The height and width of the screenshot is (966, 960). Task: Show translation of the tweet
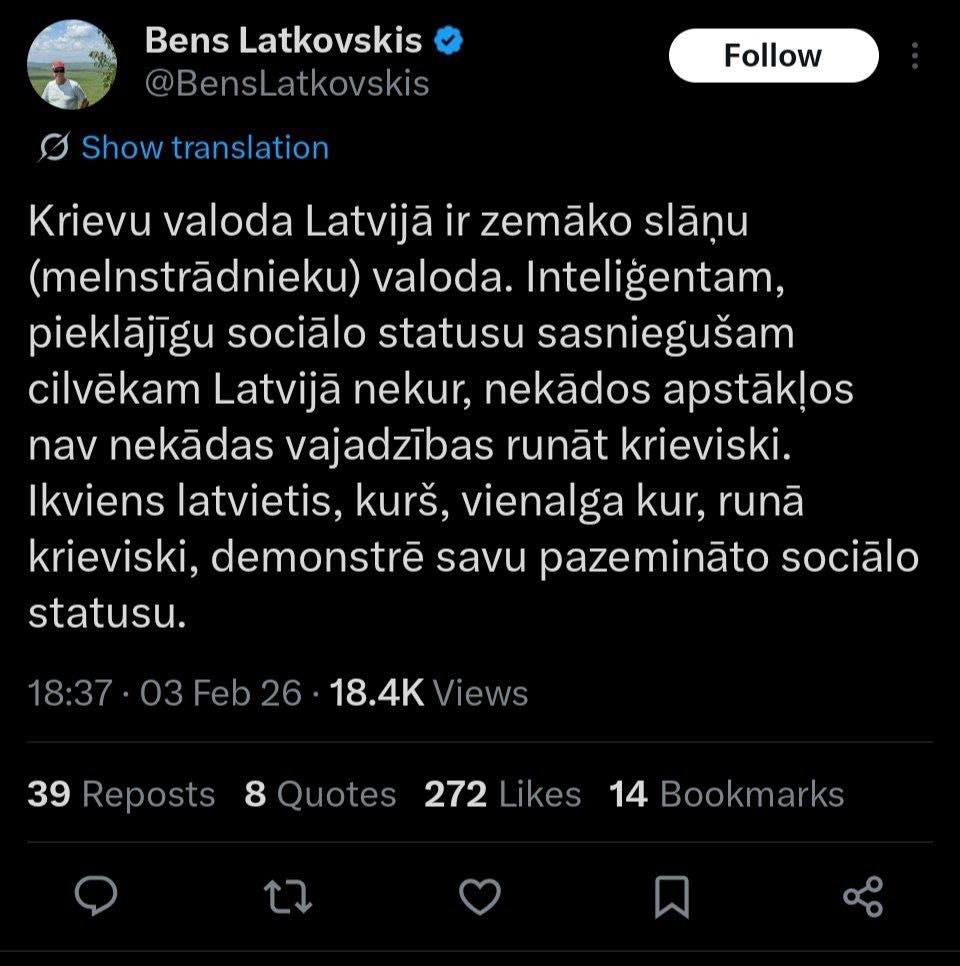tap(204, 148)
